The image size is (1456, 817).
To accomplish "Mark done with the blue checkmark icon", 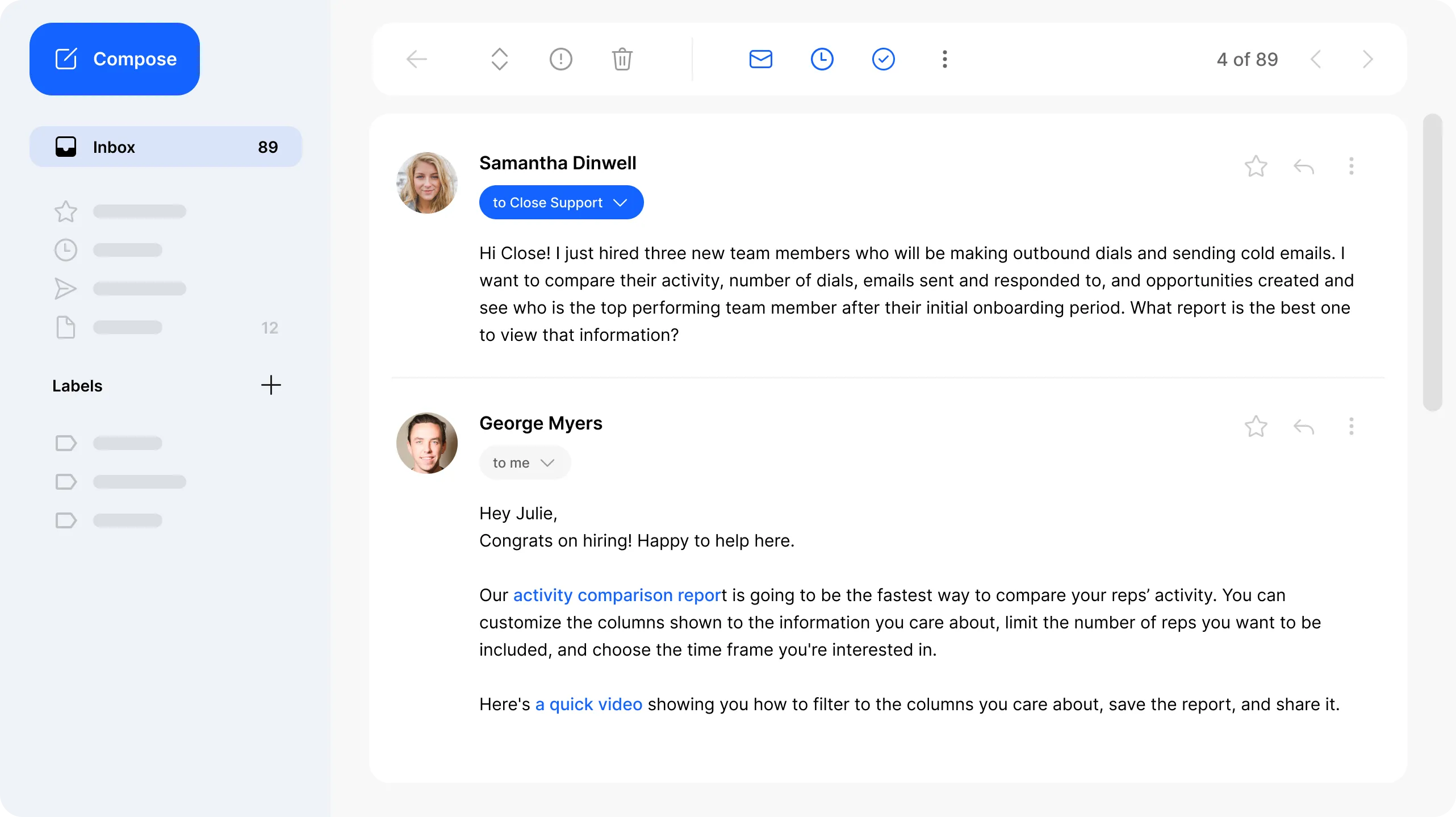I will [x=884, y=59].
